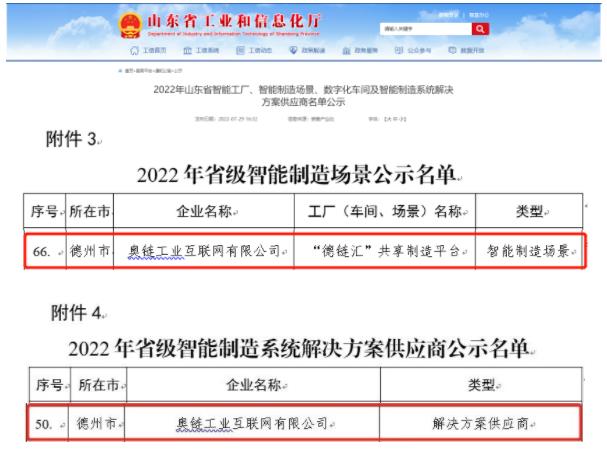The height and width of the screenshot is (451, 607).
Task: Open the 数据开放 navigation item
Action: (472, 50)
